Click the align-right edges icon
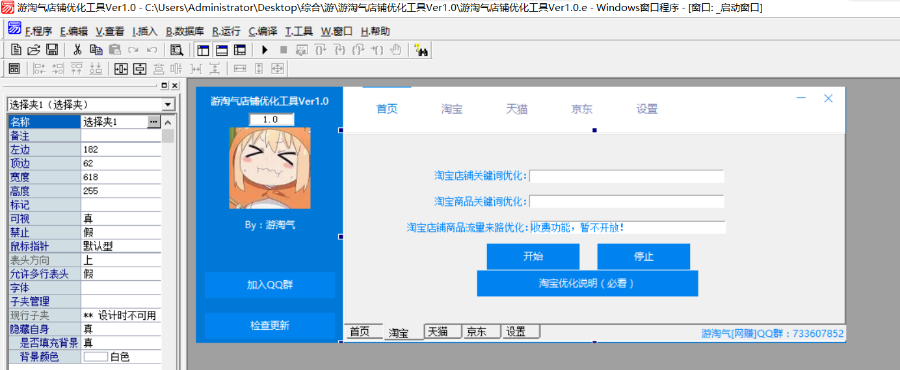This screenshot has width=900, height=370. point(58,69)
